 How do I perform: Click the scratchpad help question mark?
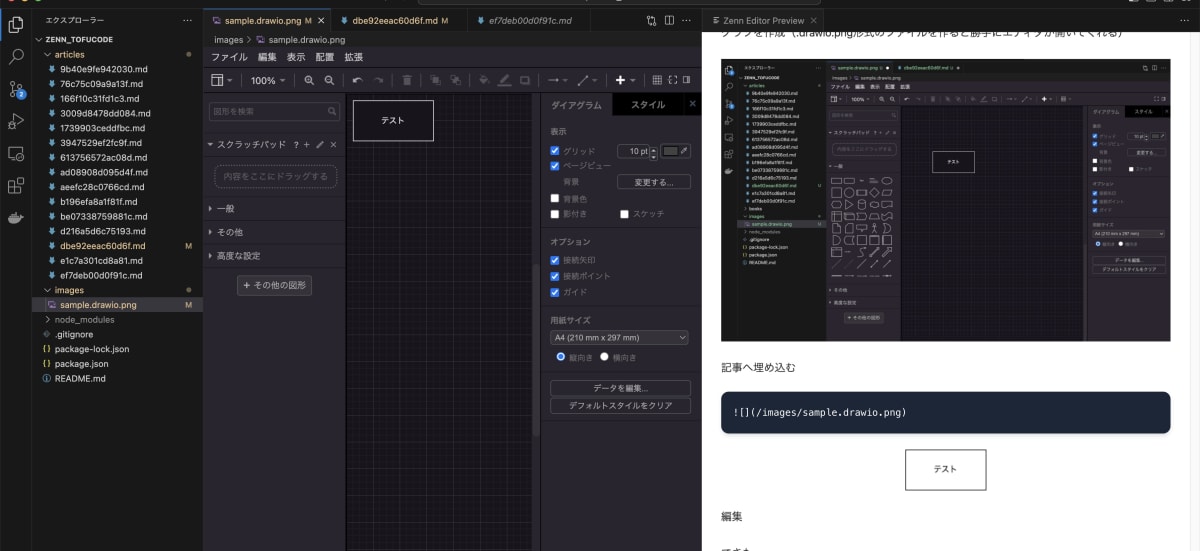(x=295, y=145)
